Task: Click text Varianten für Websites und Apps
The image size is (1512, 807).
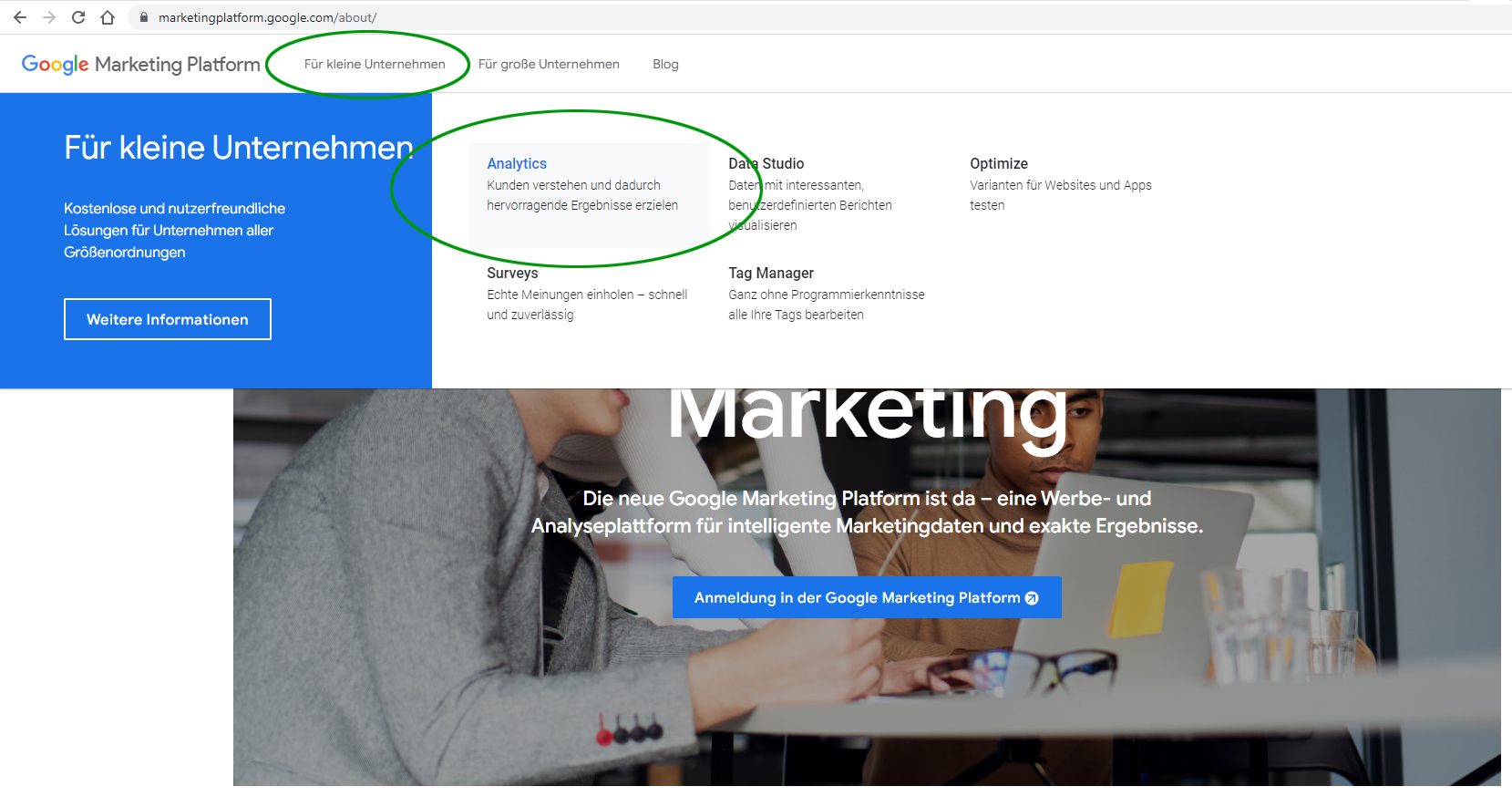Action: point(1061,185)
